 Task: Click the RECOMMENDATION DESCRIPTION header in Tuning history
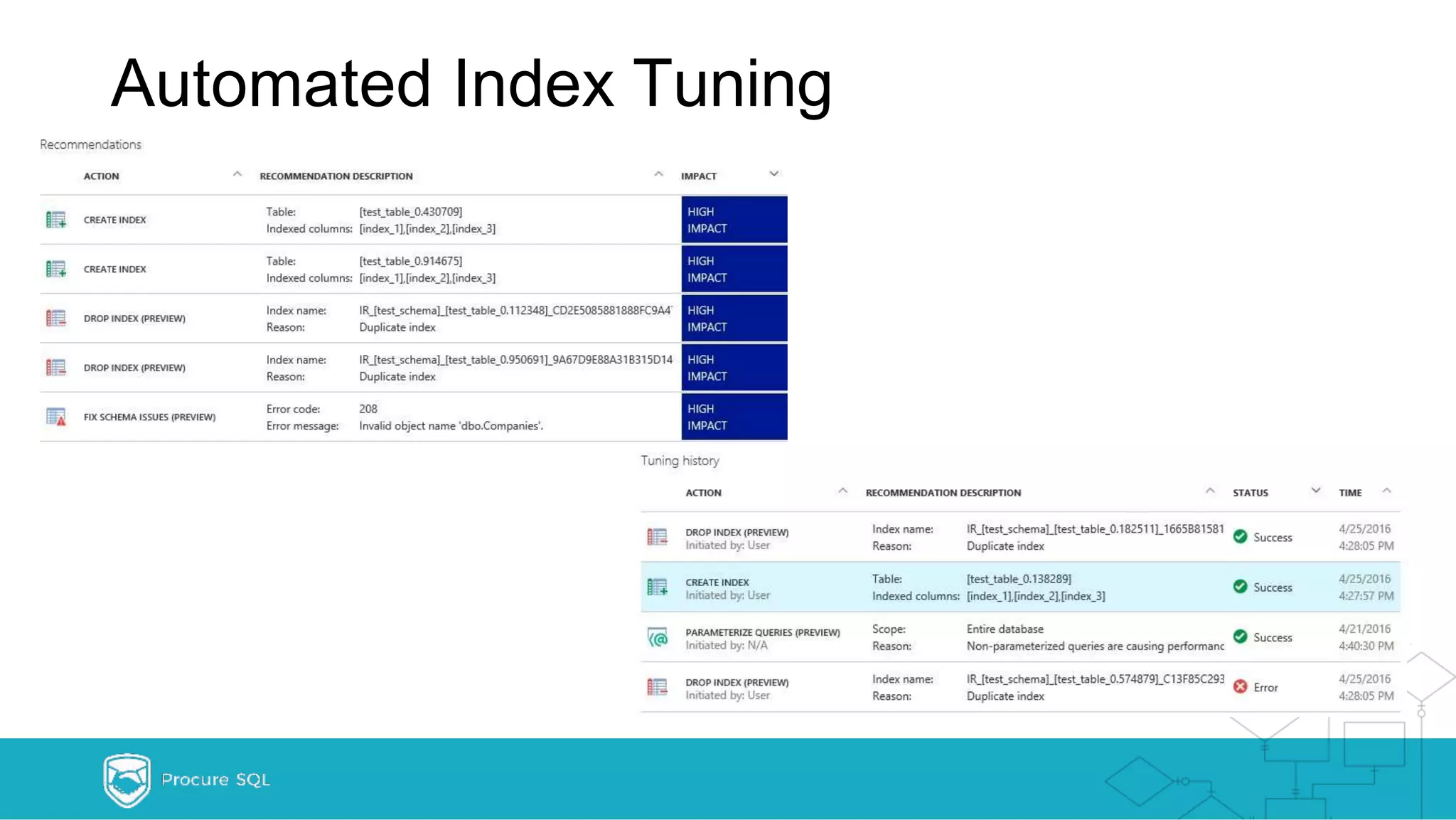(x=943, y=493)
